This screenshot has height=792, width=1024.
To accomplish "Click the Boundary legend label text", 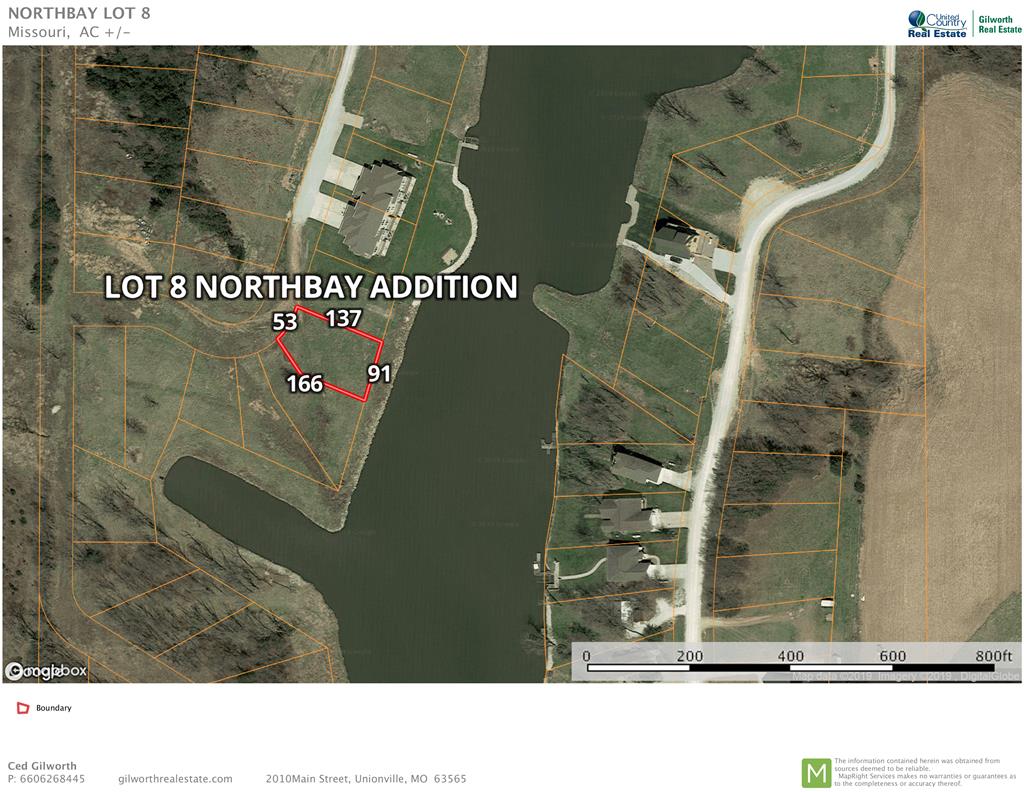I will pos(54,708).
